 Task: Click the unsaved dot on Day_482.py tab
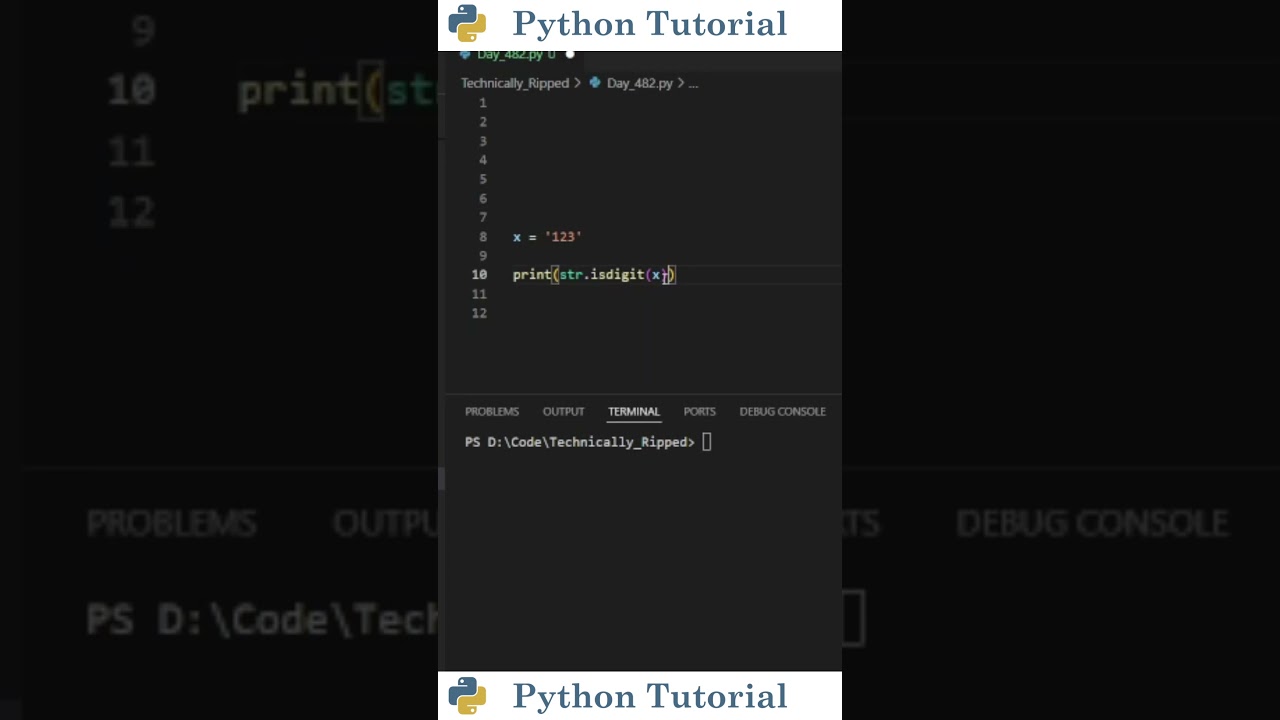[570, 55]
